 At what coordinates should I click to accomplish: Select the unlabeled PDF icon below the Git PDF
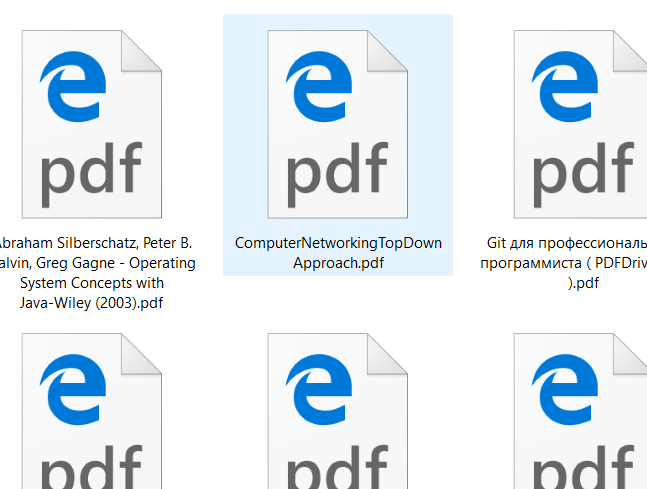point(580,411)
